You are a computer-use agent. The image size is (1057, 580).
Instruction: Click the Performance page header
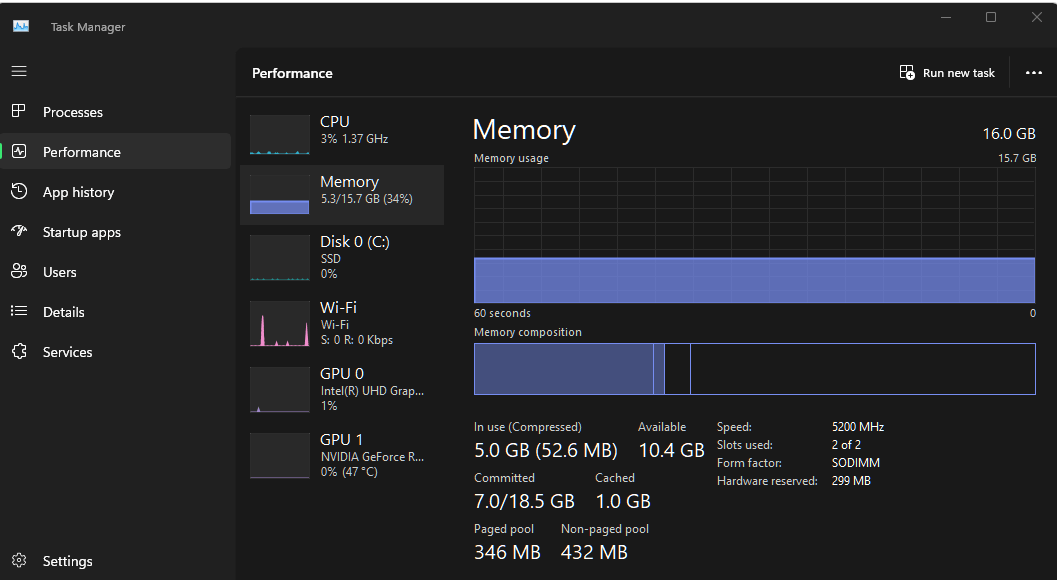point(292,73)
